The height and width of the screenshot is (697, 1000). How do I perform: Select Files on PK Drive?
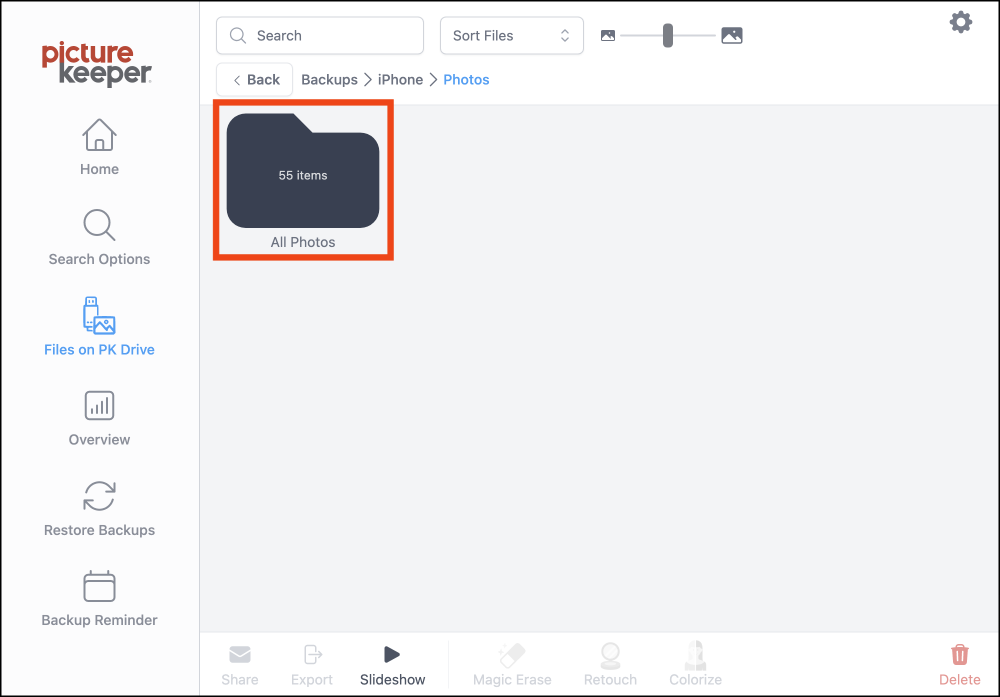coord(99,327)
